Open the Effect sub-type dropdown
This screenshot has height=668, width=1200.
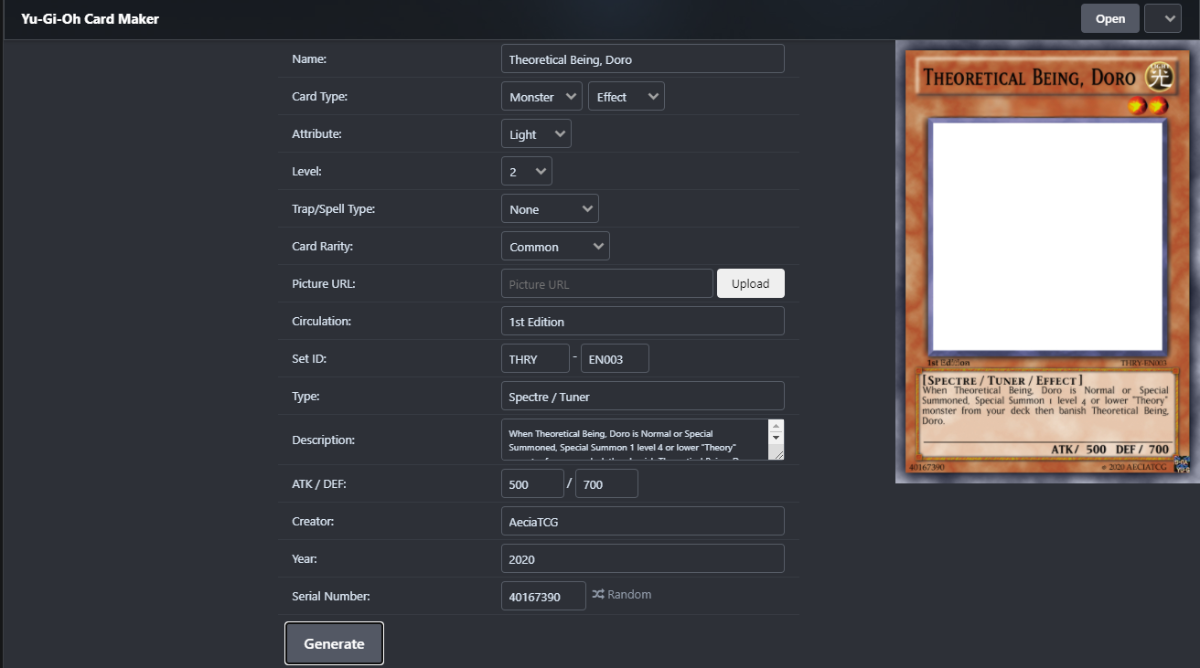tap(627, 97)
